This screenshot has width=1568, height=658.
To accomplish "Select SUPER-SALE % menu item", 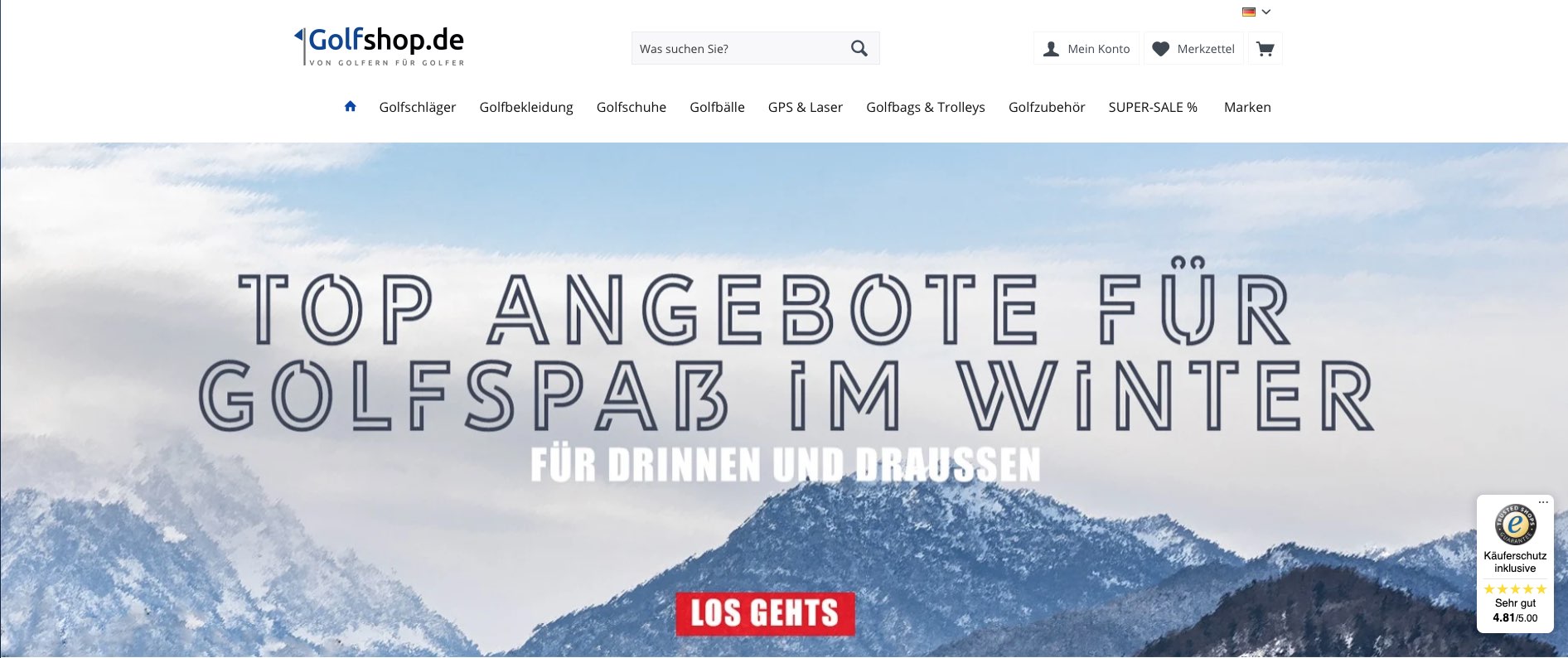I will click(1153, 107).
